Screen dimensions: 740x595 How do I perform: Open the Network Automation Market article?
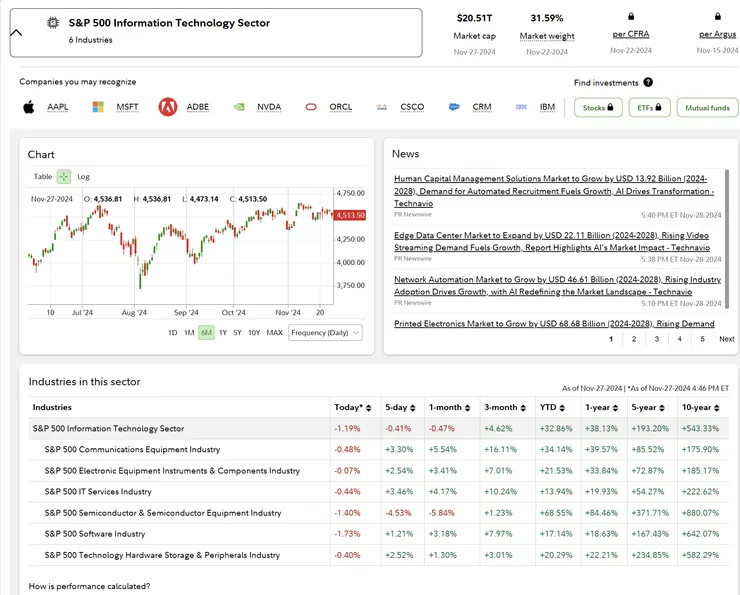557,285
